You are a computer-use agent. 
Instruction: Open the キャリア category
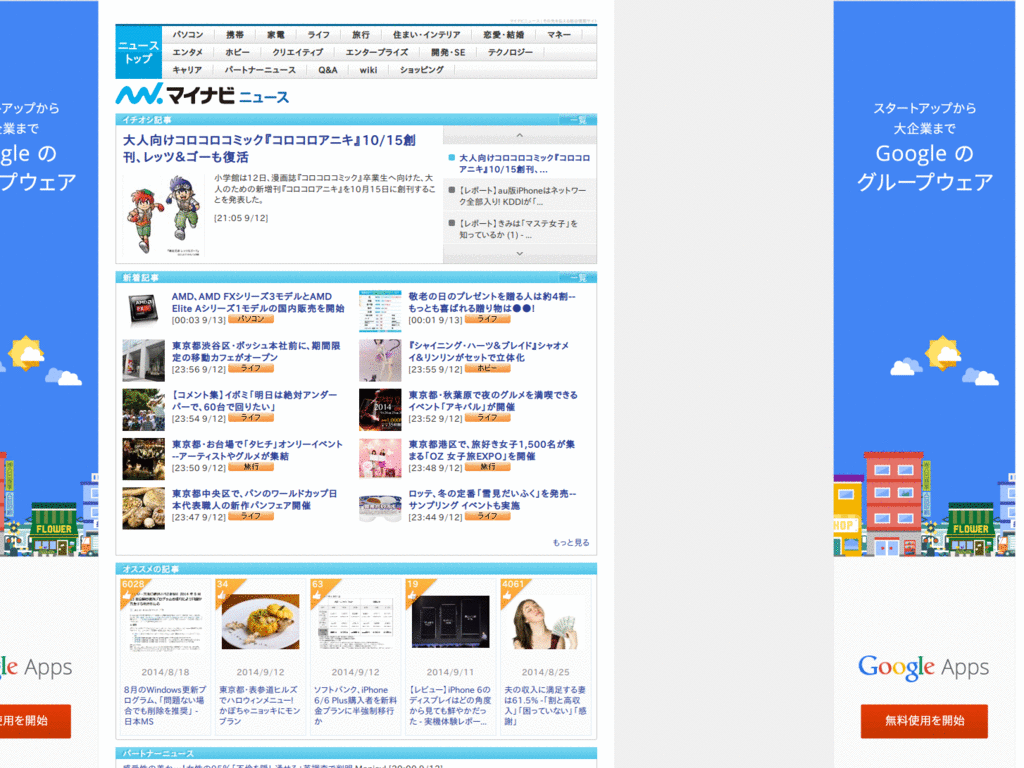pyautogui.click(x=187, y=70)
